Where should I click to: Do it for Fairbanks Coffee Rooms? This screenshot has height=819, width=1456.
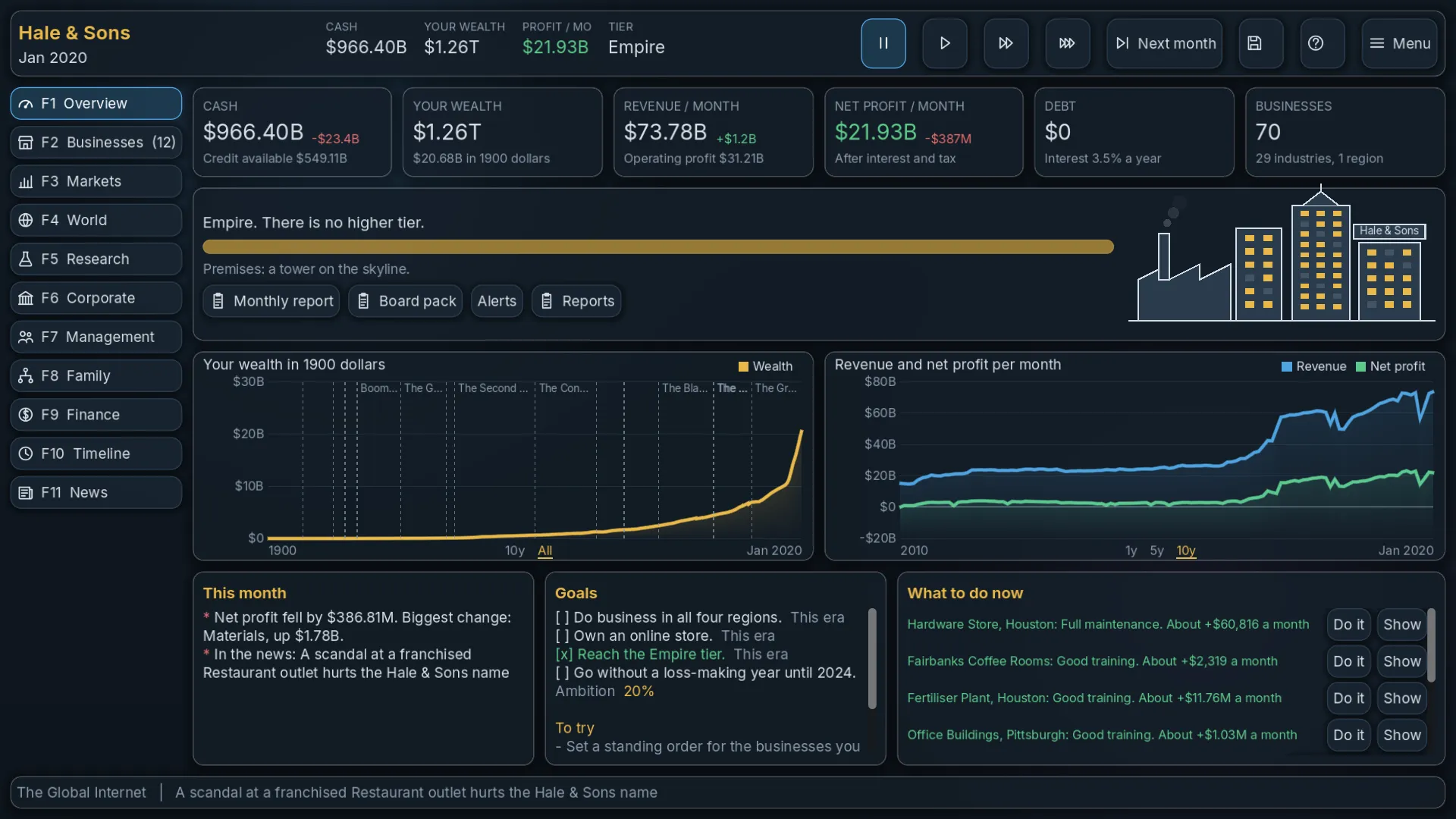(1348, 661)
